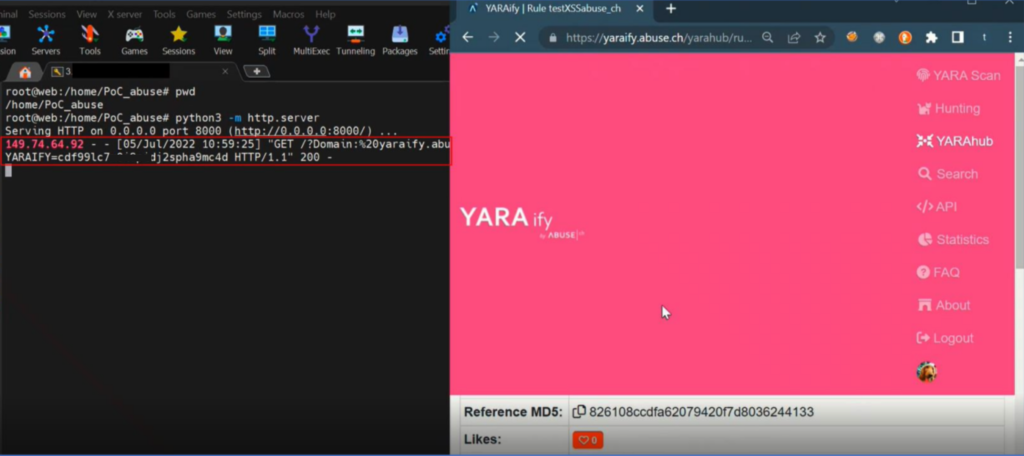The height and width of the screenshot is (456, 1024).
Task: Open the Tools toolbar icon in MobaXterm
Action: click(90, 41)
